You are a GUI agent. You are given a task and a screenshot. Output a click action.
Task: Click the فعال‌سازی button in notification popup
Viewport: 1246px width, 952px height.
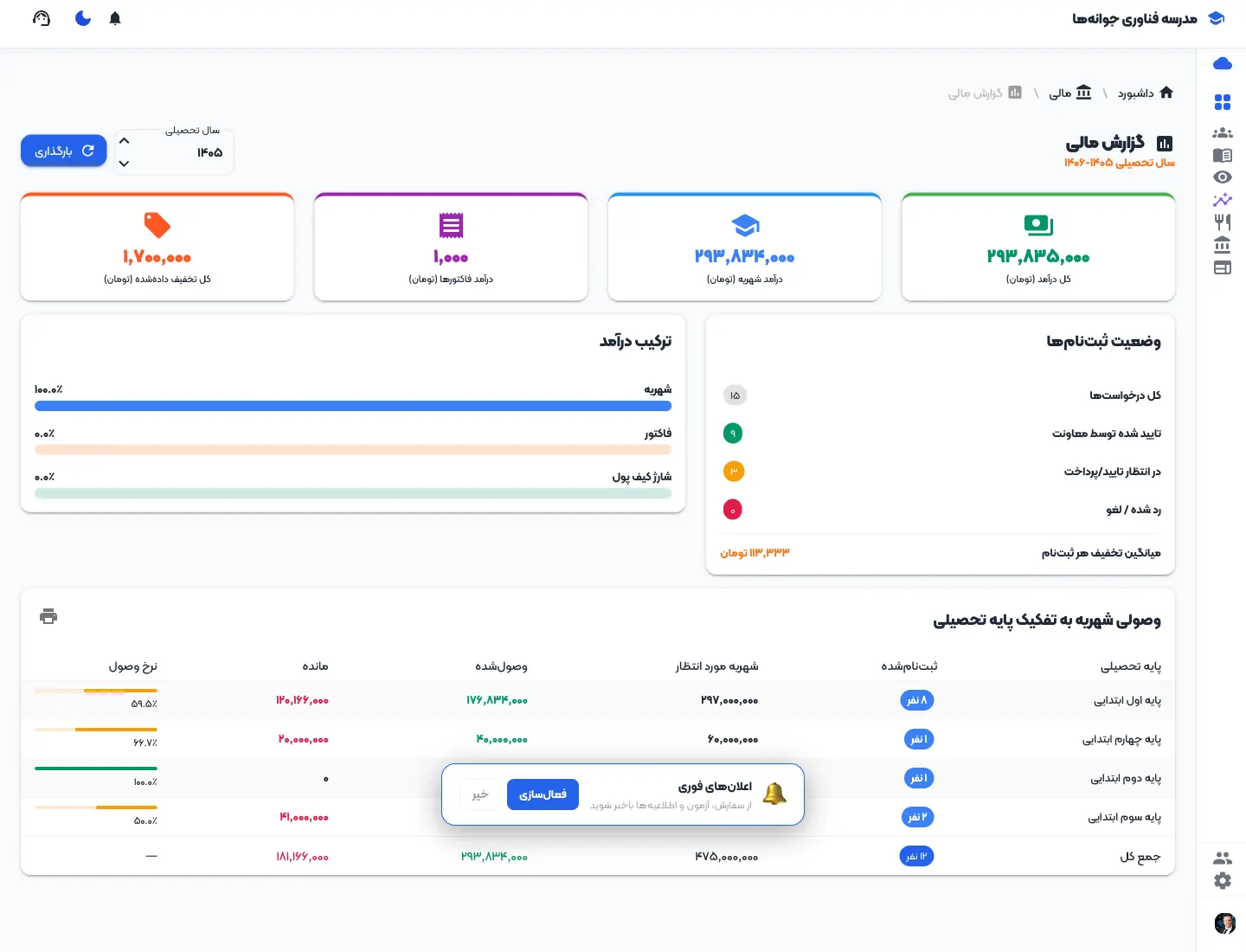coord(543,794)
